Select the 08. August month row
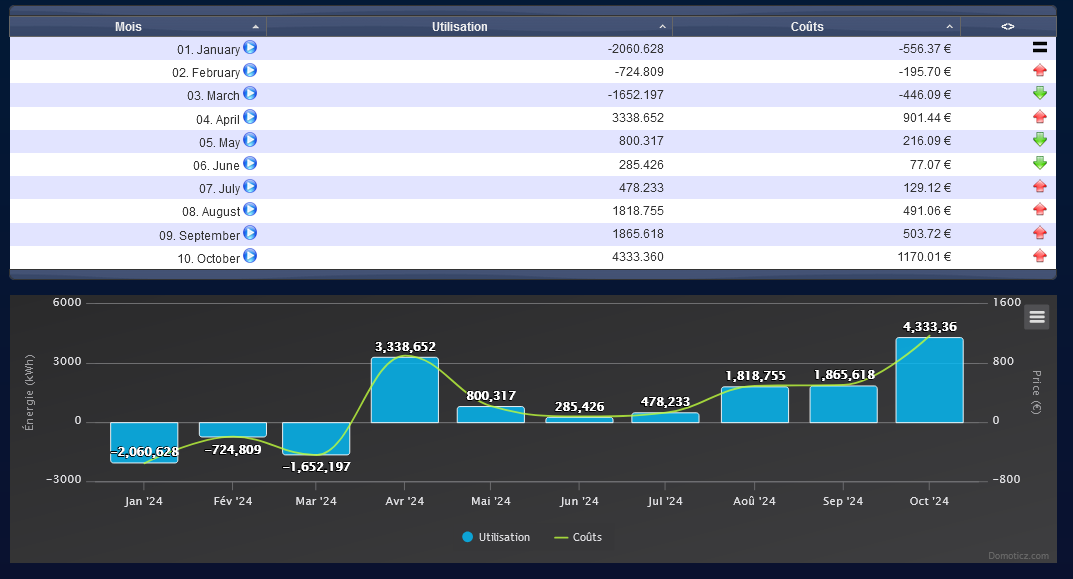Image resolution: width=1073 pixels, height=579 pixels. (x=532, y=211)
